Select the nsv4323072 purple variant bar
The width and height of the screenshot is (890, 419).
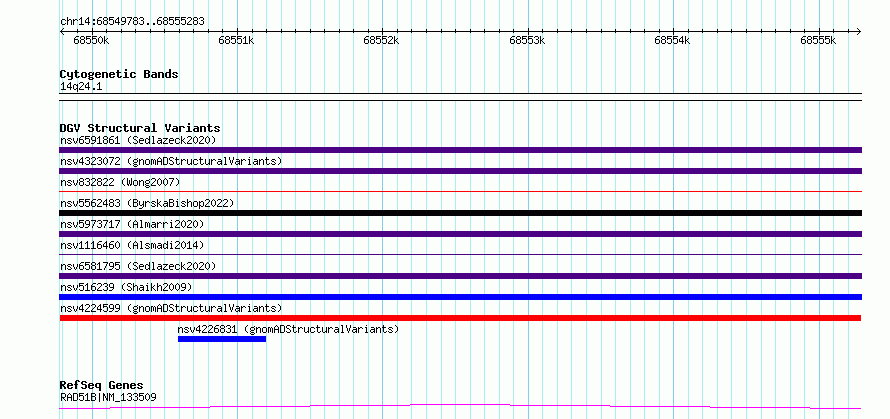coord(460,171)
